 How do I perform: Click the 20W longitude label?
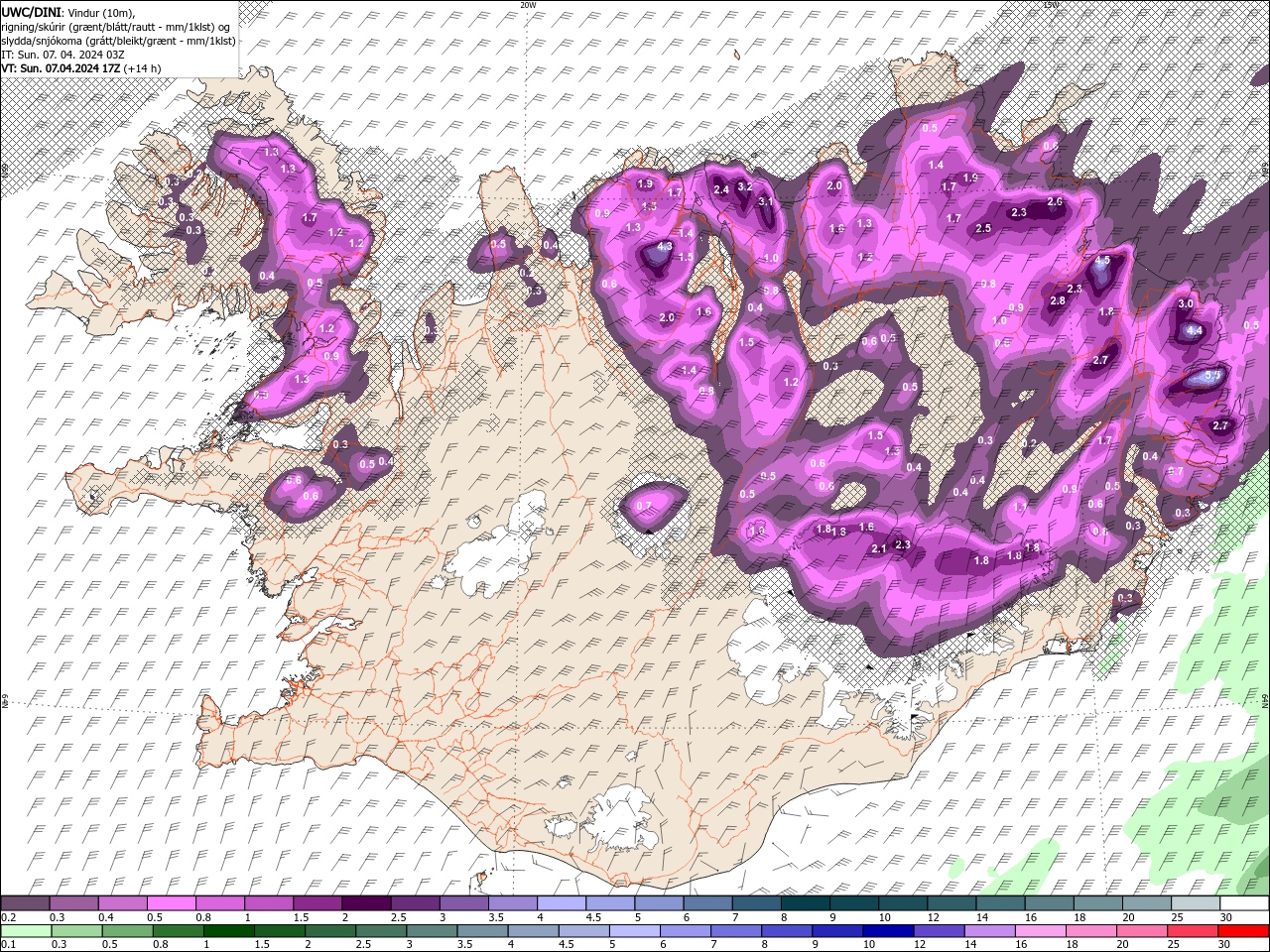[x=528, y=5]
